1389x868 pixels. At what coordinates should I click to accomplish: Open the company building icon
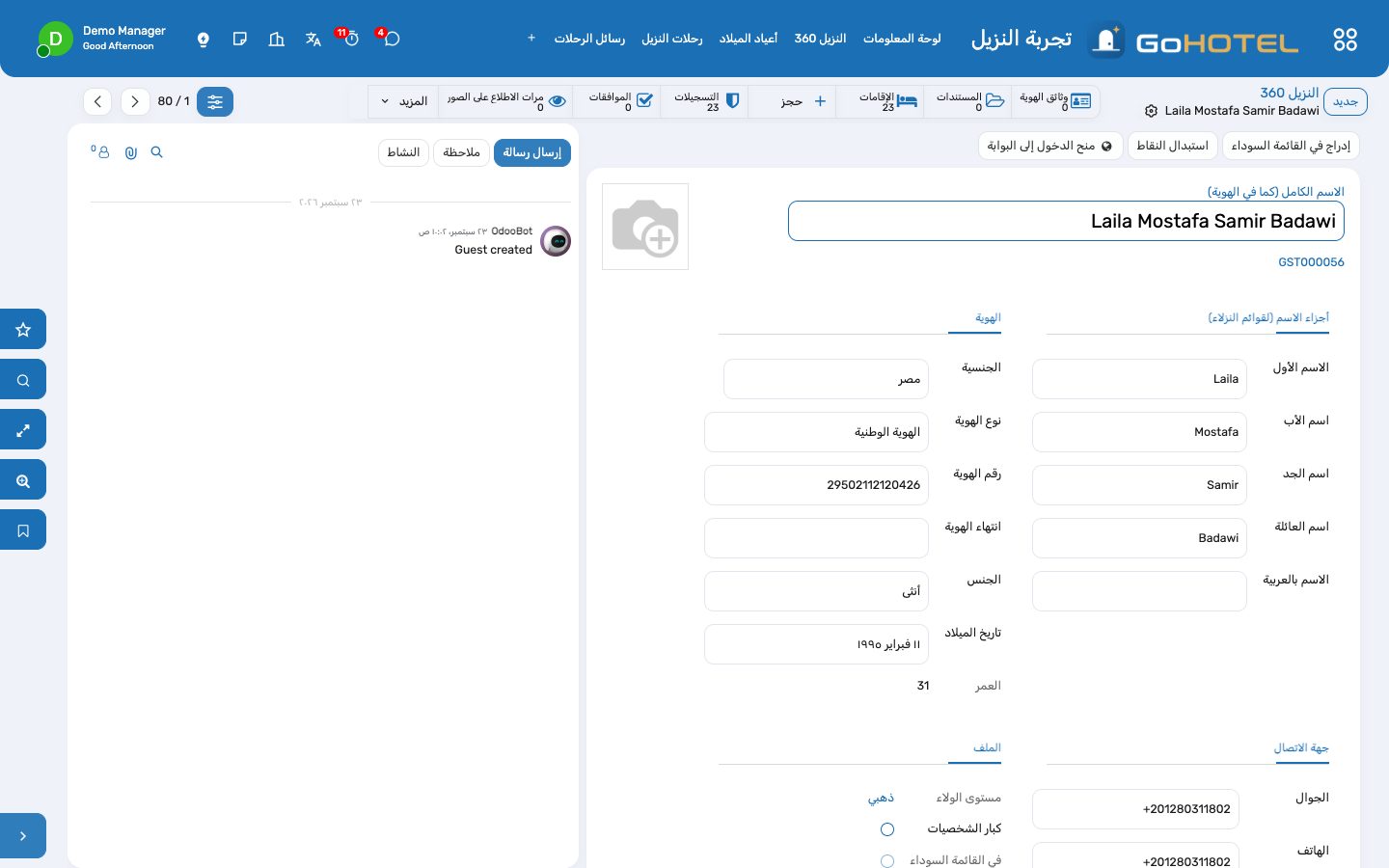pyautogui.click(x=277, y=39)
